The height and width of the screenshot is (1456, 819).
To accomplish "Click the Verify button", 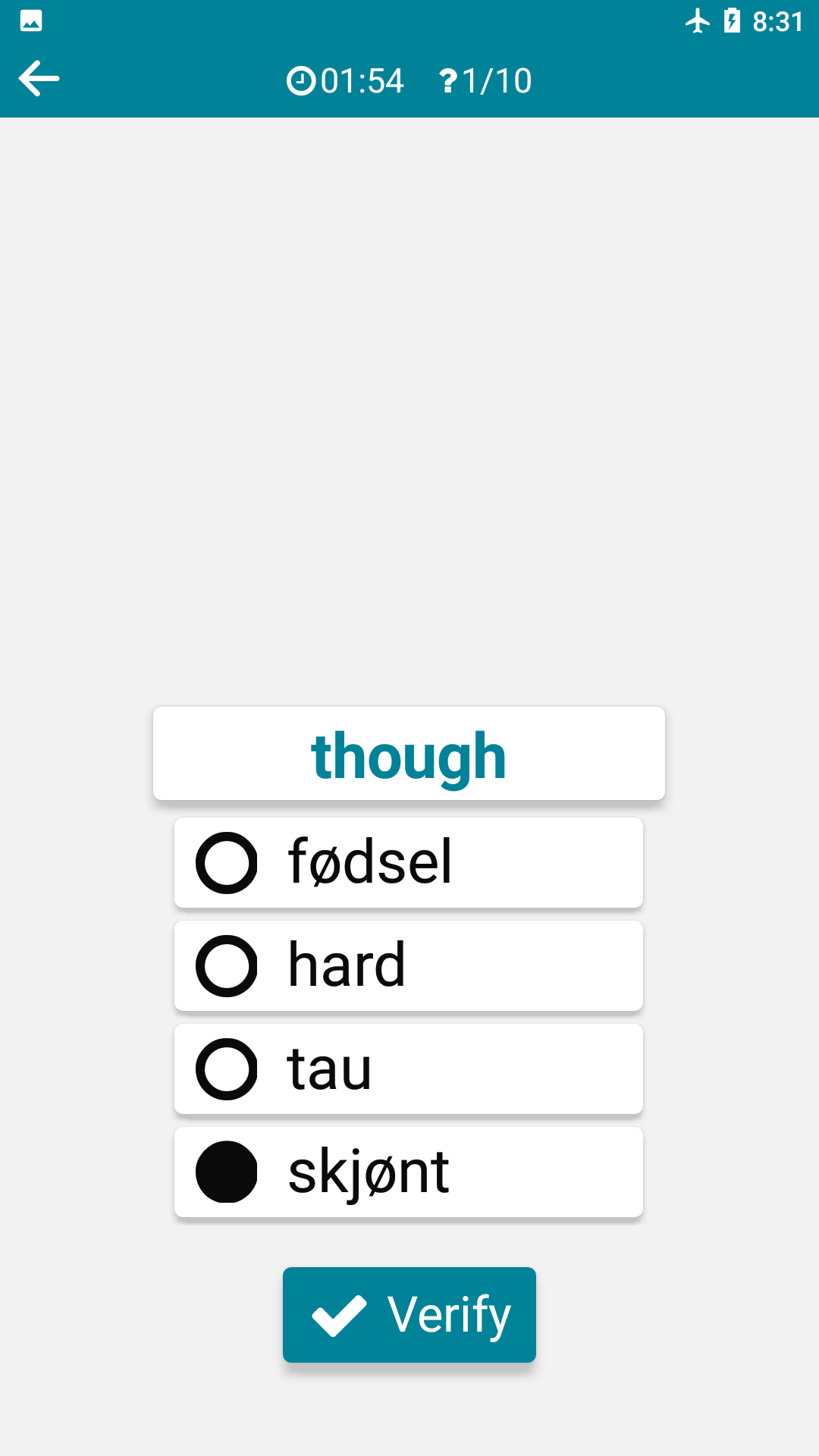I will coord(409,1315).
